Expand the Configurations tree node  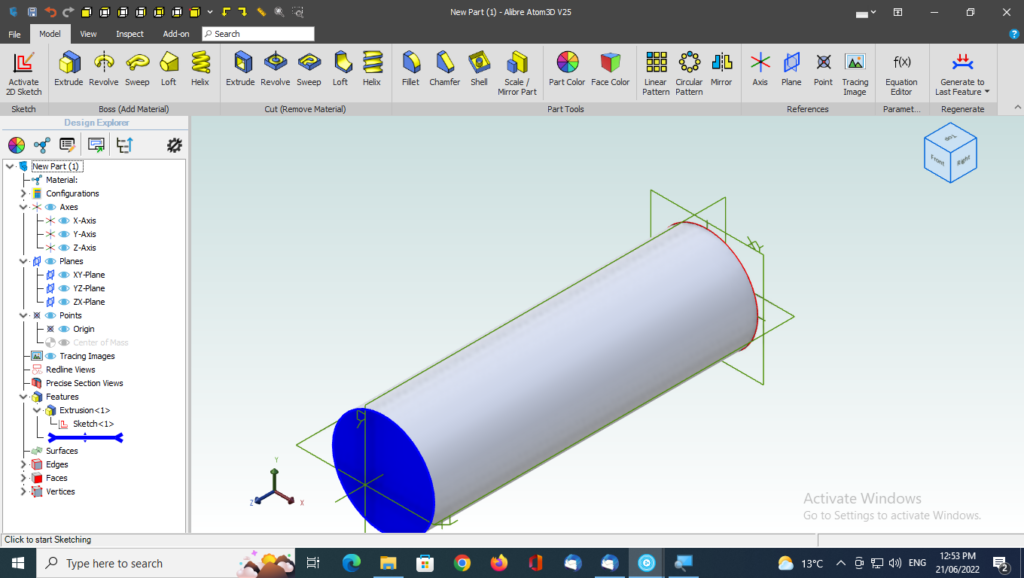click(23, 194)
